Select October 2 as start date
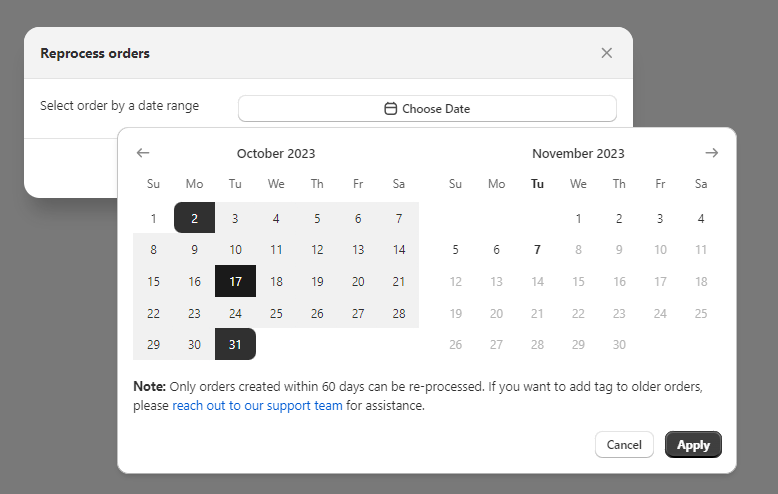 pyautogui.click(x=194, y=218)
